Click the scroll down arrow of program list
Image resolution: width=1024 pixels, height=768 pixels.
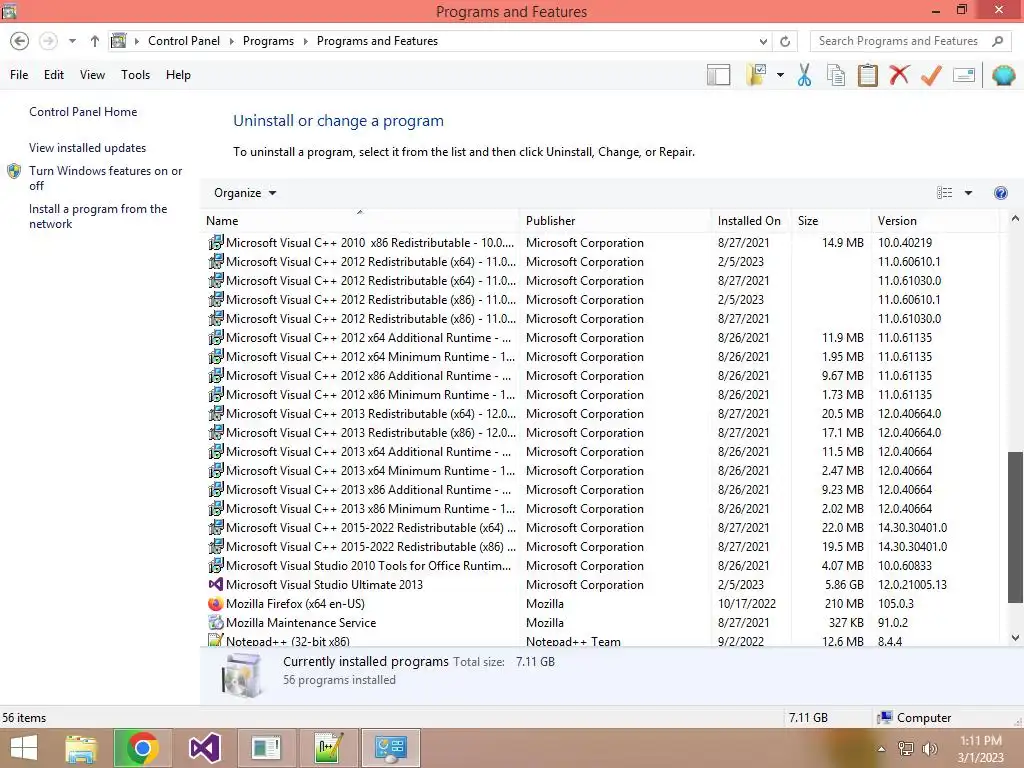(1015, 638)
